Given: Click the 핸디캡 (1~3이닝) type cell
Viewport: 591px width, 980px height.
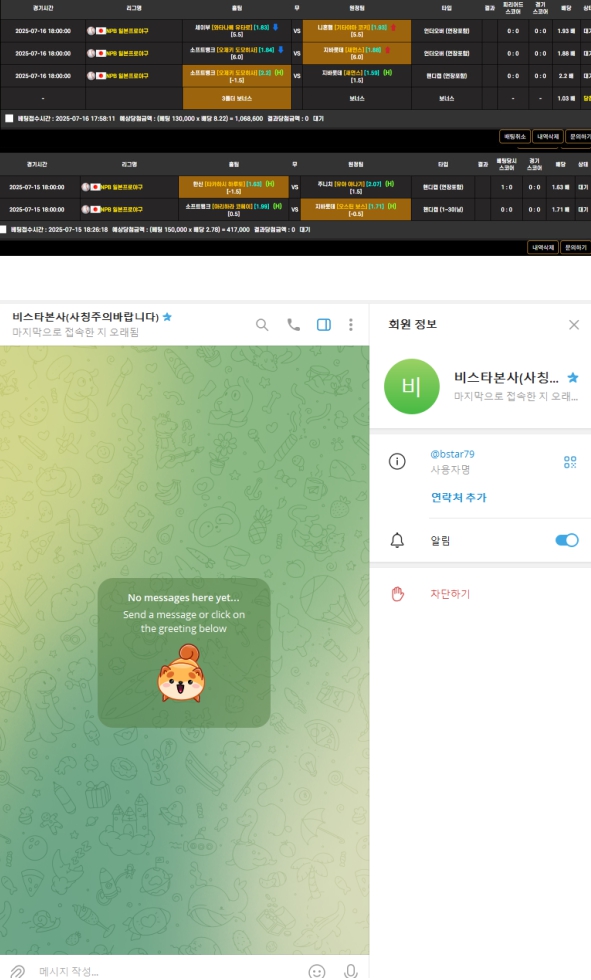Looking at the screenshot, I should pyautogui.click(x=443, y=209).
